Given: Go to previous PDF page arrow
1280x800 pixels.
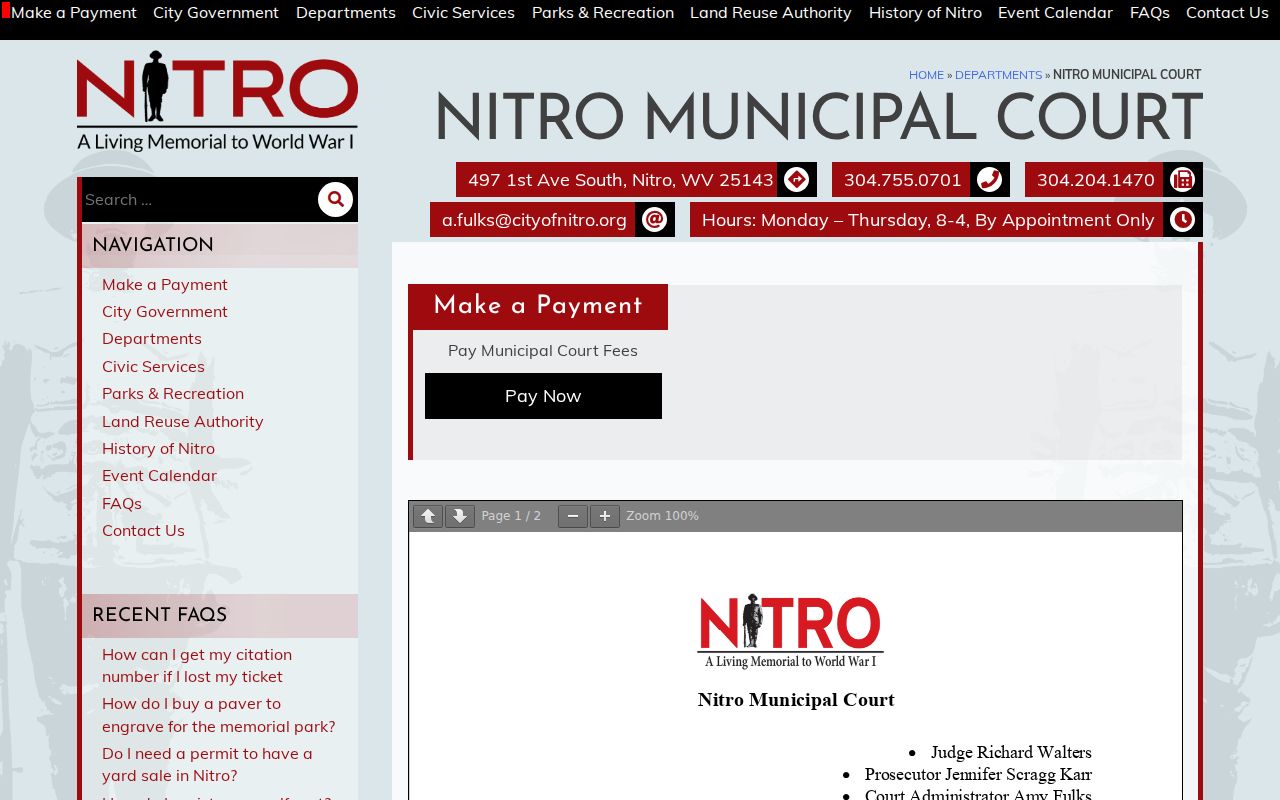Looking at the screenshot, I should pos(428,516).
